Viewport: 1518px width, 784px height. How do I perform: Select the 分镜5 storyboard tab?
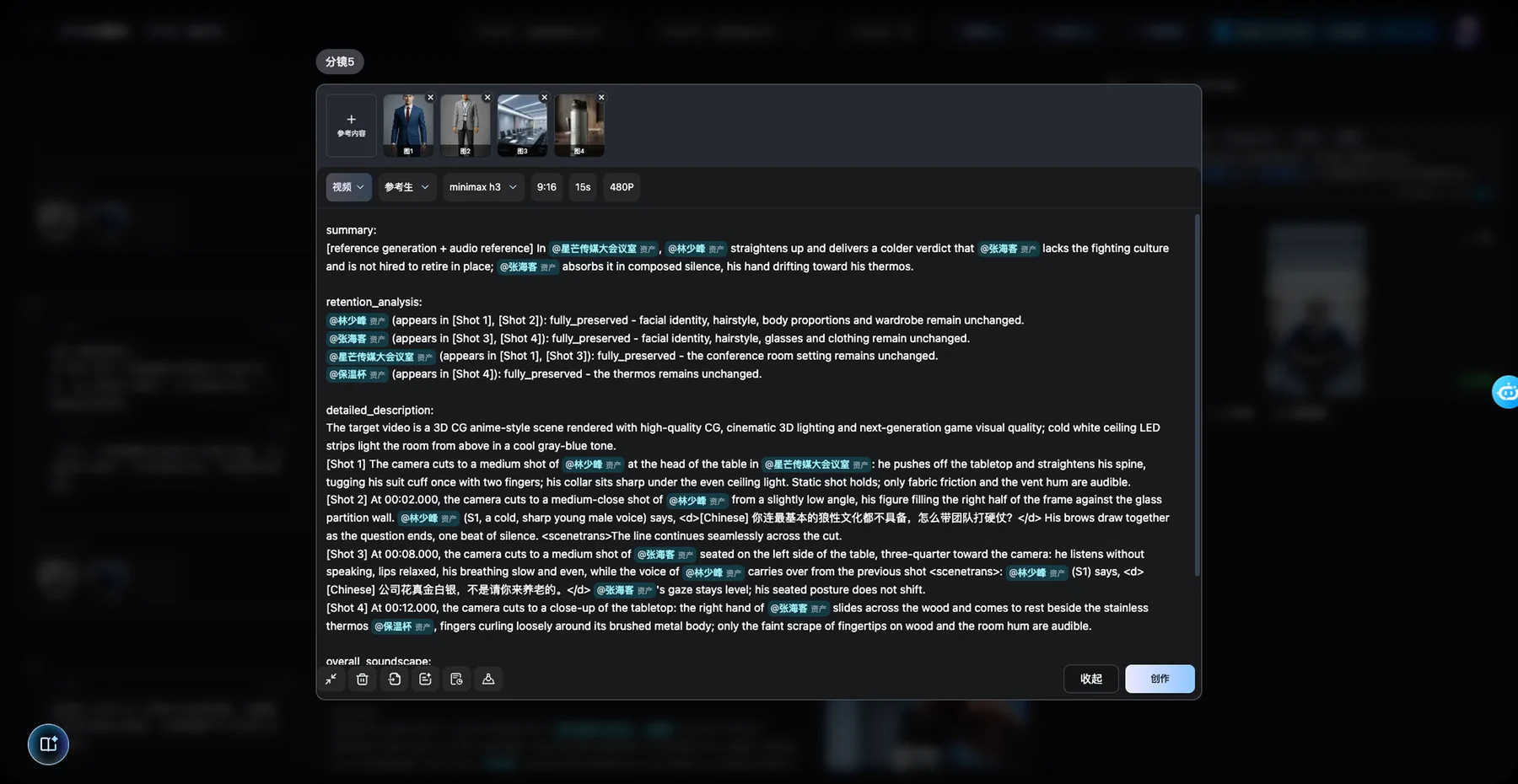(340, 62)
